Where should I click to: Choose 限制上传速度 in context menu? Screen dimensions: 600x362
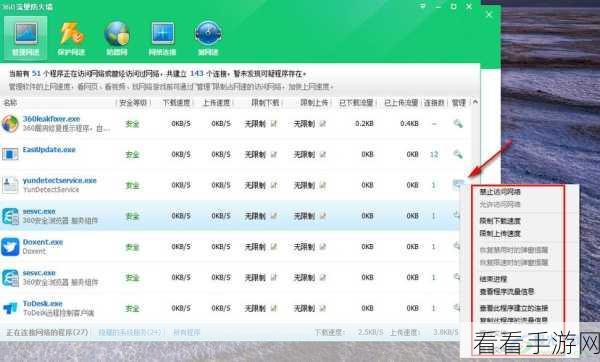(500, 233)
